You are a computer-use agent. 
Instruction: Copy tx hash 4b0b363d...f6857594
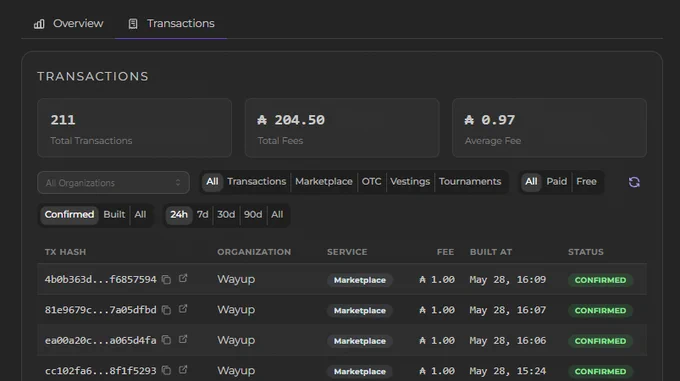click(166, 280)
